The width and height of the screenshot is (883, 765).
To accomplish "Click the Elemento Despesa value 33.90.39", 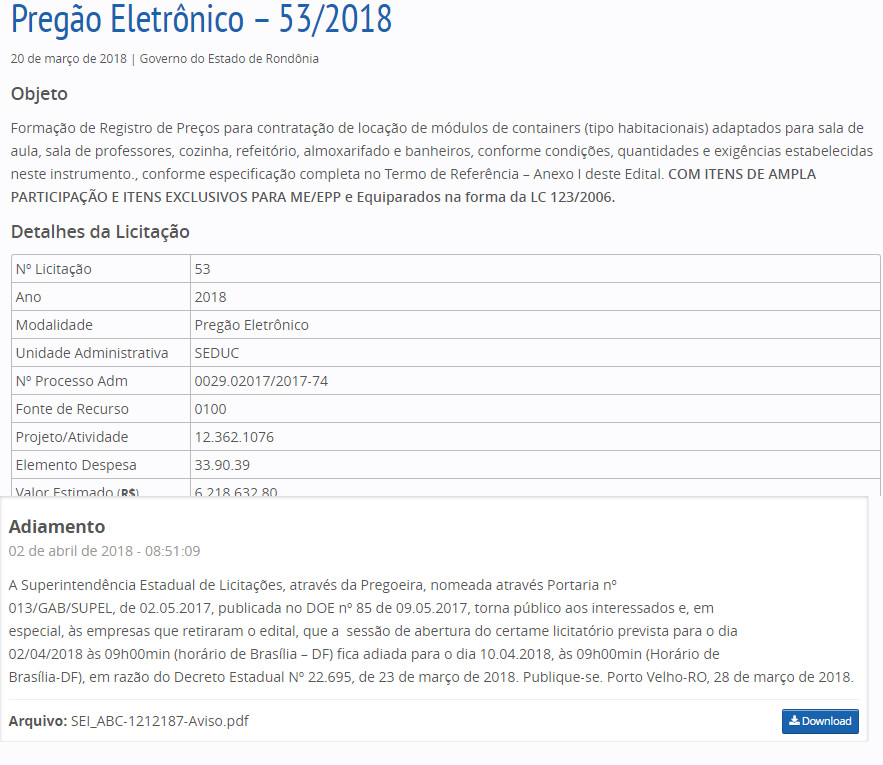I will (x=221, y=465).
